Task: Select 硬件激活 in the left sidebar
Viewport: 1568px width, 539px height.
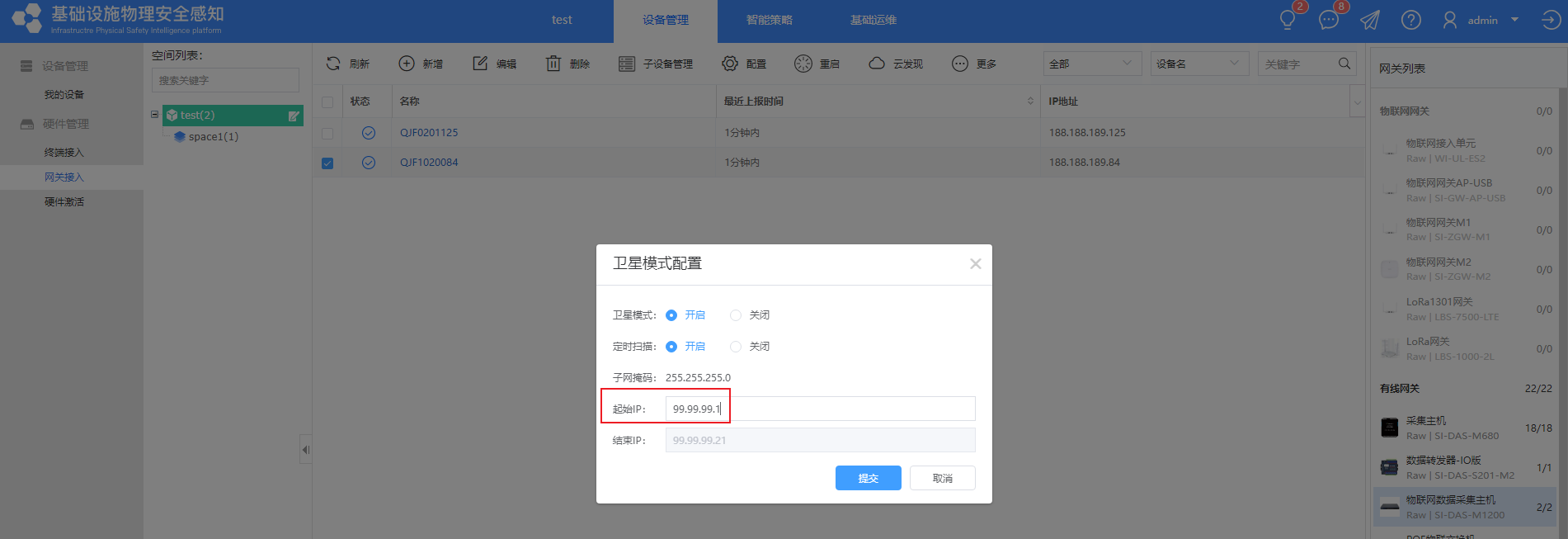Action: point(64,202)
